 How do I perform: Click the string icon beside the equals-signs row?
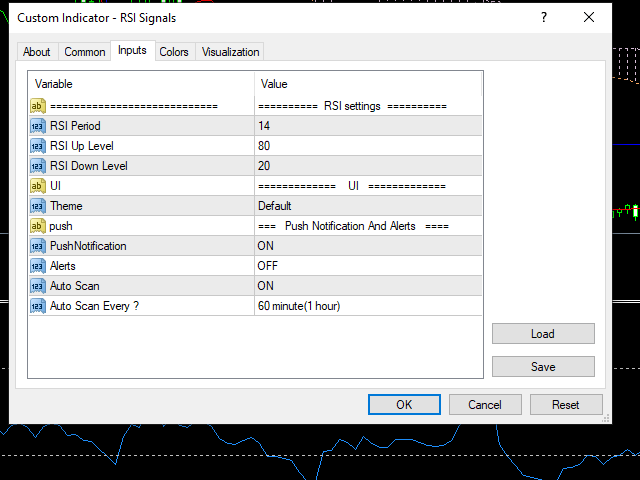[x=38, y=106]
